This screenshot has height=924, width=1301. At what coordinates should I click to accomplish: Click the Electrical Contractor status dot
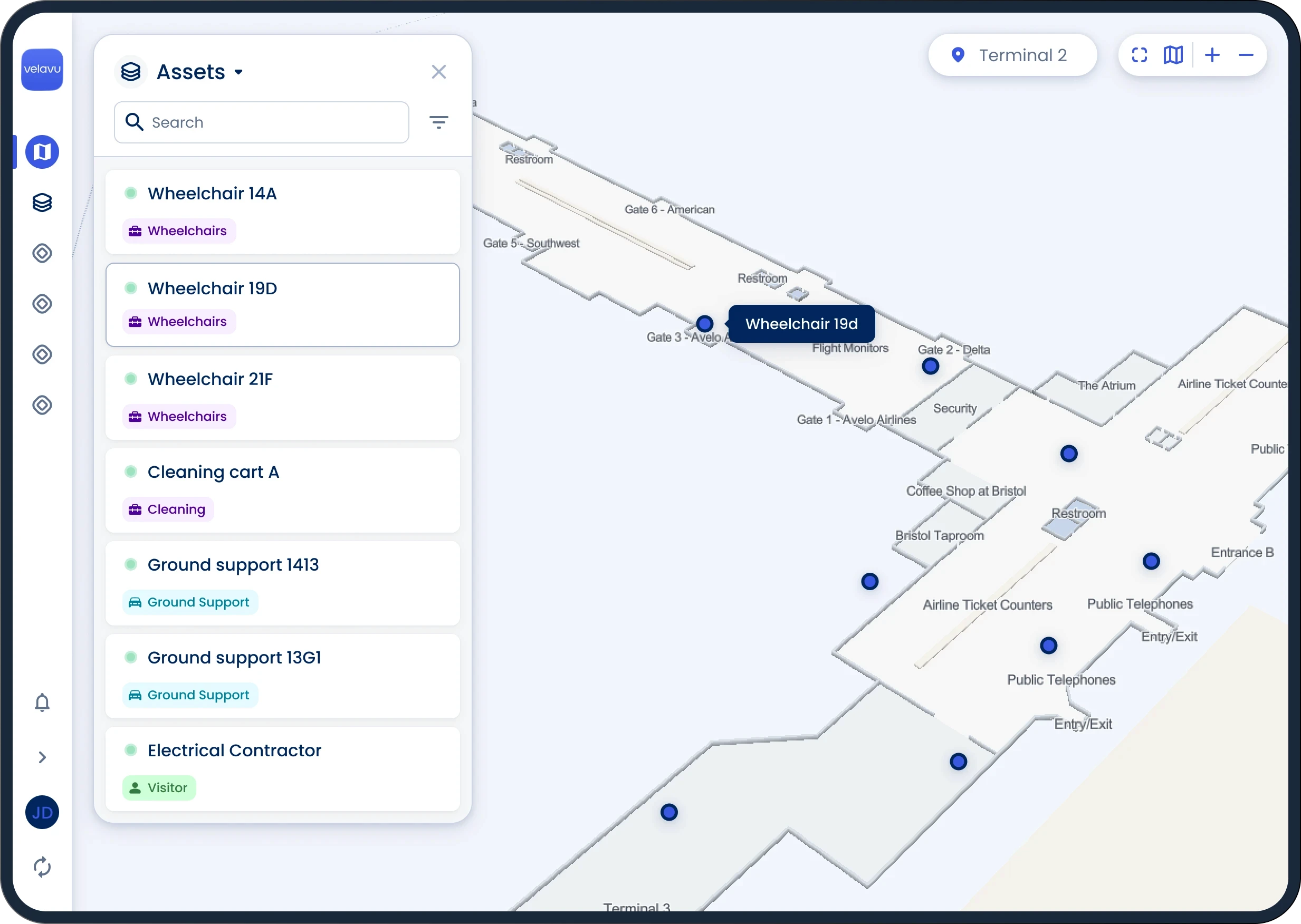point(131,750)
